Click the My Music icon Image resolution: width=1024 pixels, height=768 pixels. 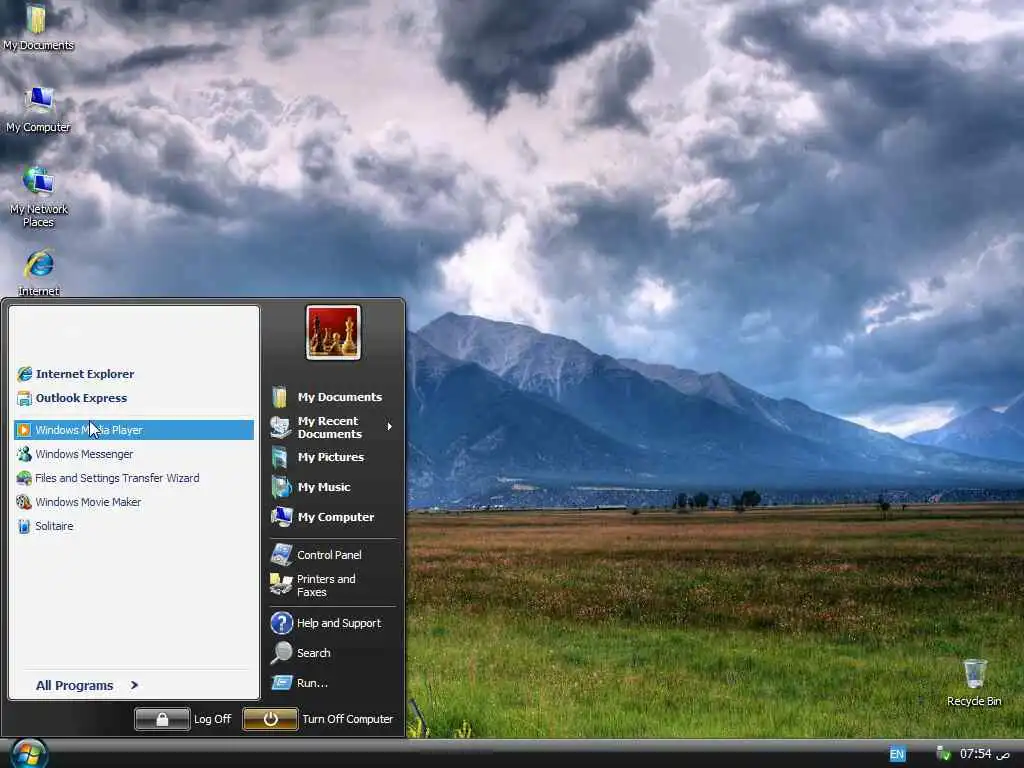point(281,487)
